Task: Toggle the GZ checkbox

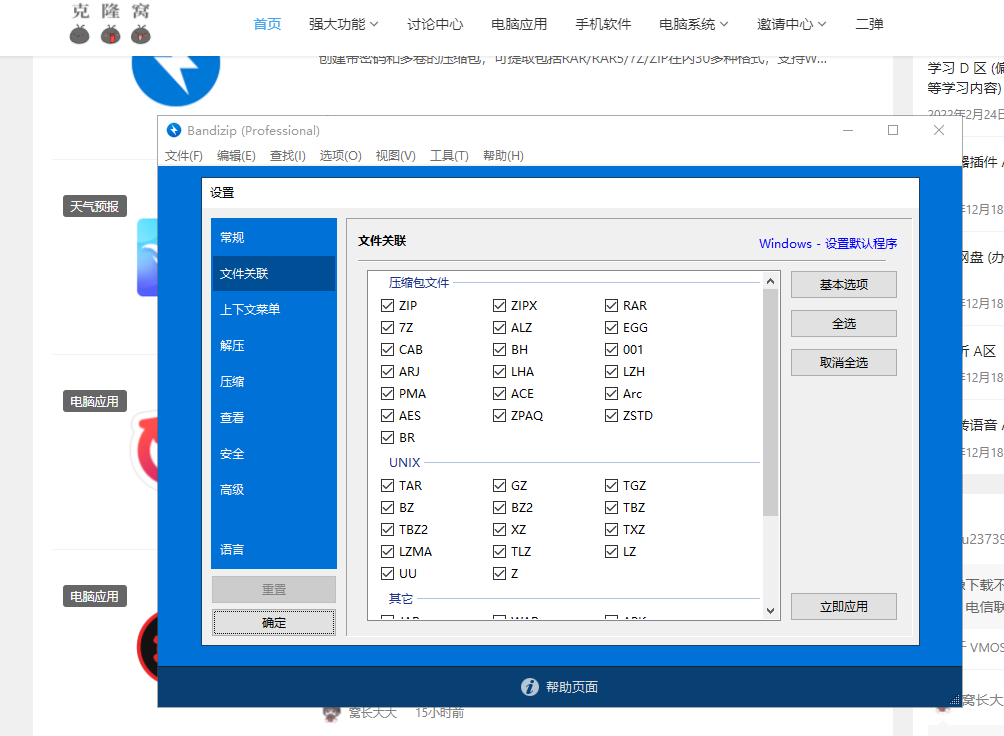Action: pyautogui.click(x=499, y=486)
